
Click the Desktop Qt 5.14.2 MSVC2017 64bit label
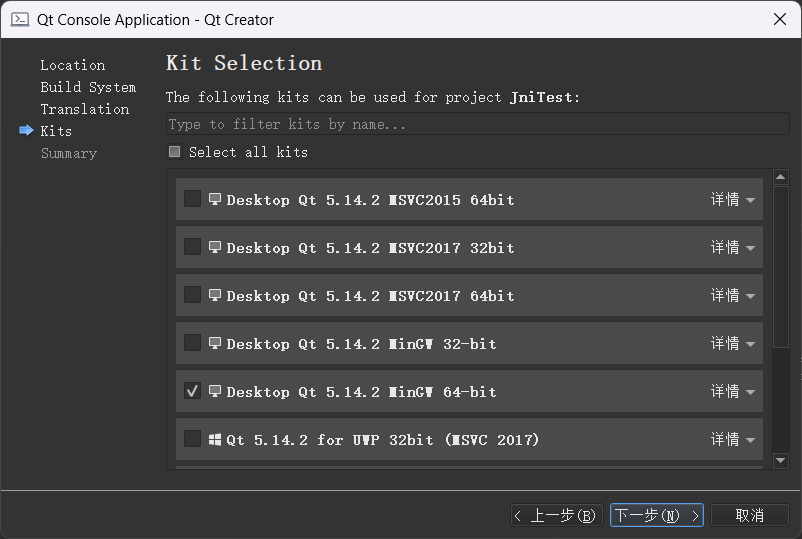tap(370, 296)
